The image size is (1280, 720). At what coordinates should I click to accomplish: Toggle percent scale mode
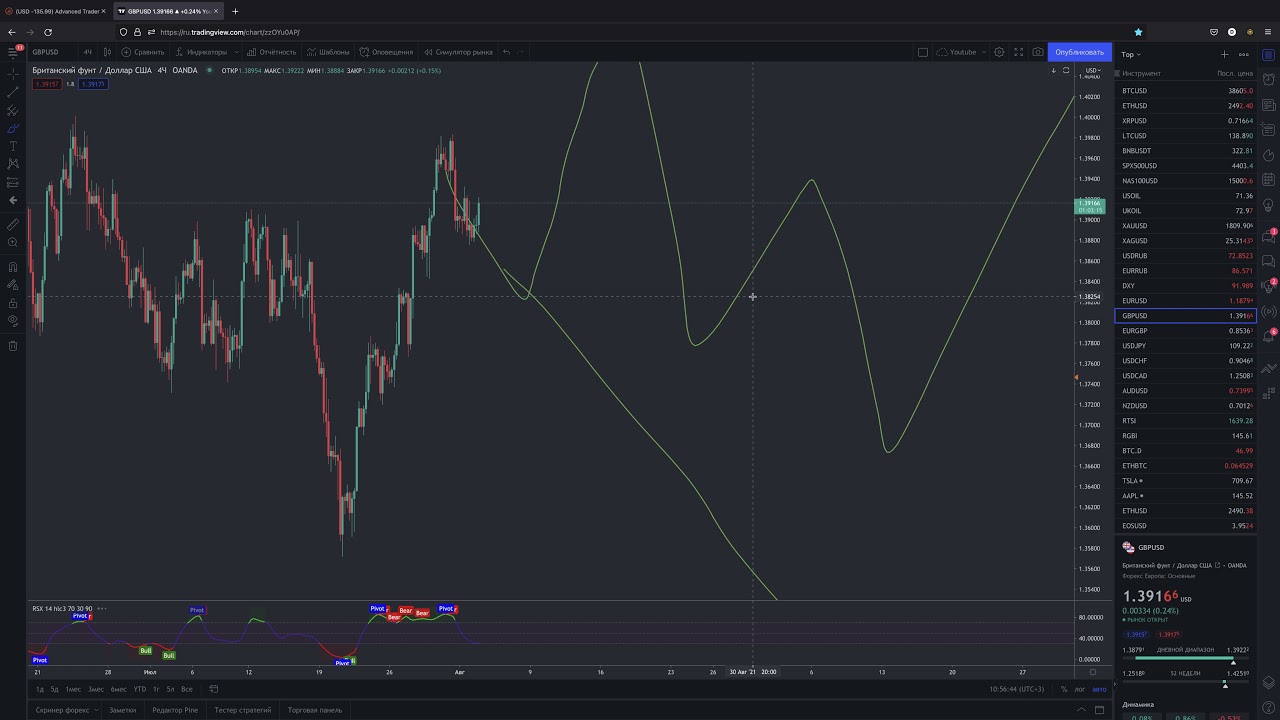(x=1064, y=689)
